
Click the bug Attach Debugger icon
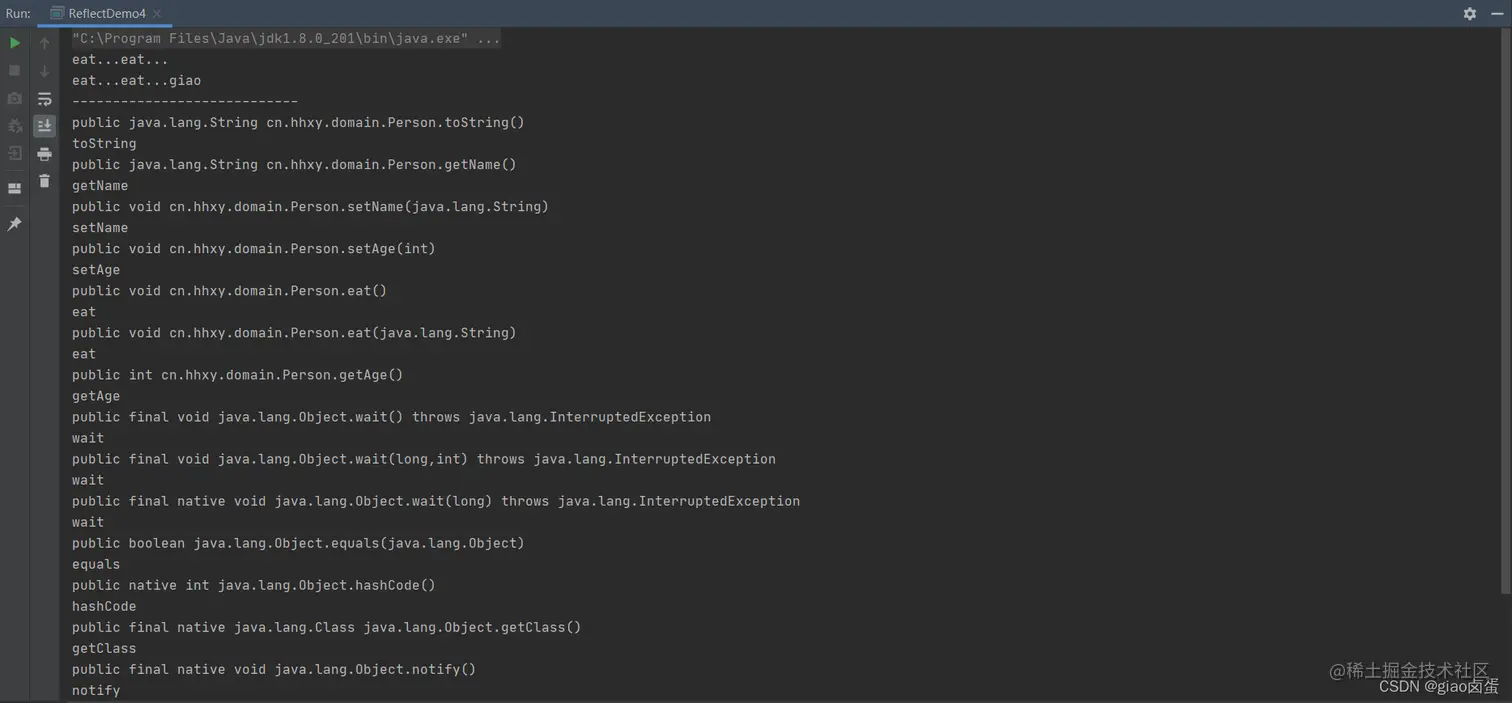click(14, 126)
